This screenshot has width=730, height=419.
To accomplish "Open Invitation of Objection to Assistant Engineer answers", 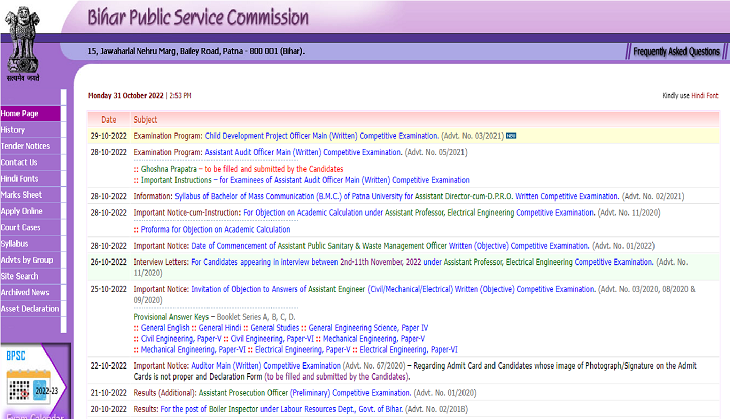I will (393, 289).
